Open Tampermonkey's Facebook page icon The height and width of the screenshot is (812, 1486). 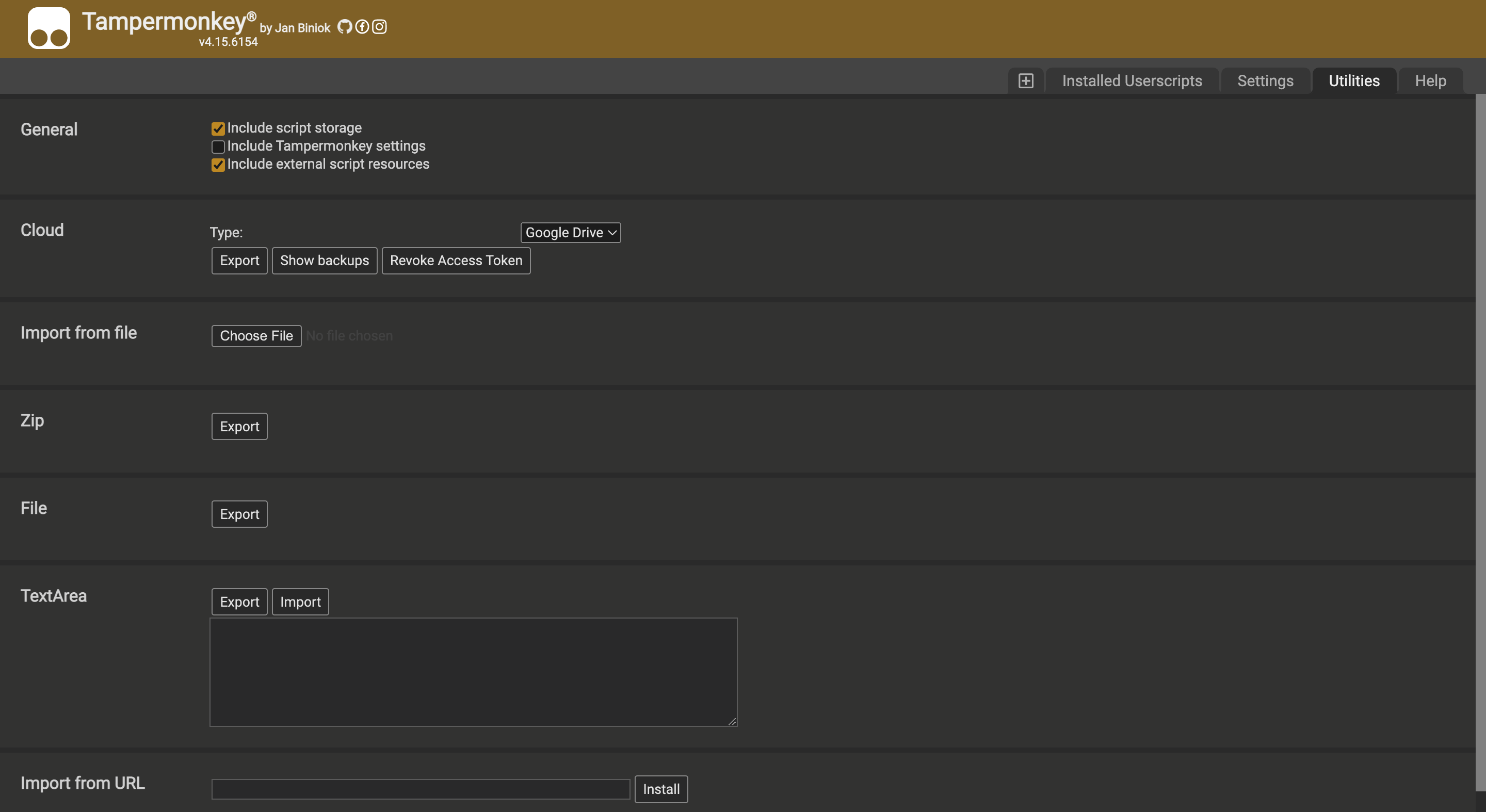point(362,26)
